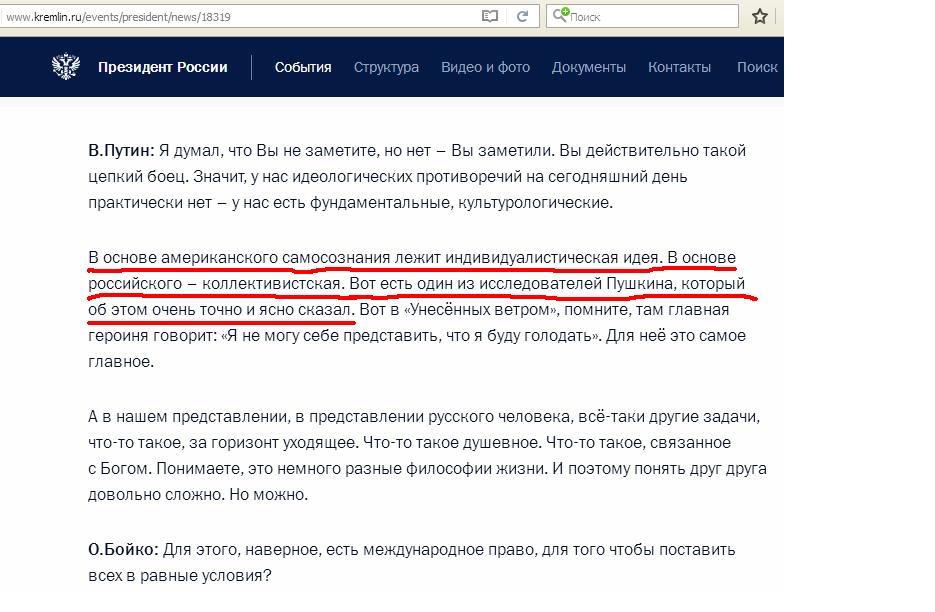Go to Видео и фото section
The width and height of the screenshot is (935, 612).
pos(485,67)
